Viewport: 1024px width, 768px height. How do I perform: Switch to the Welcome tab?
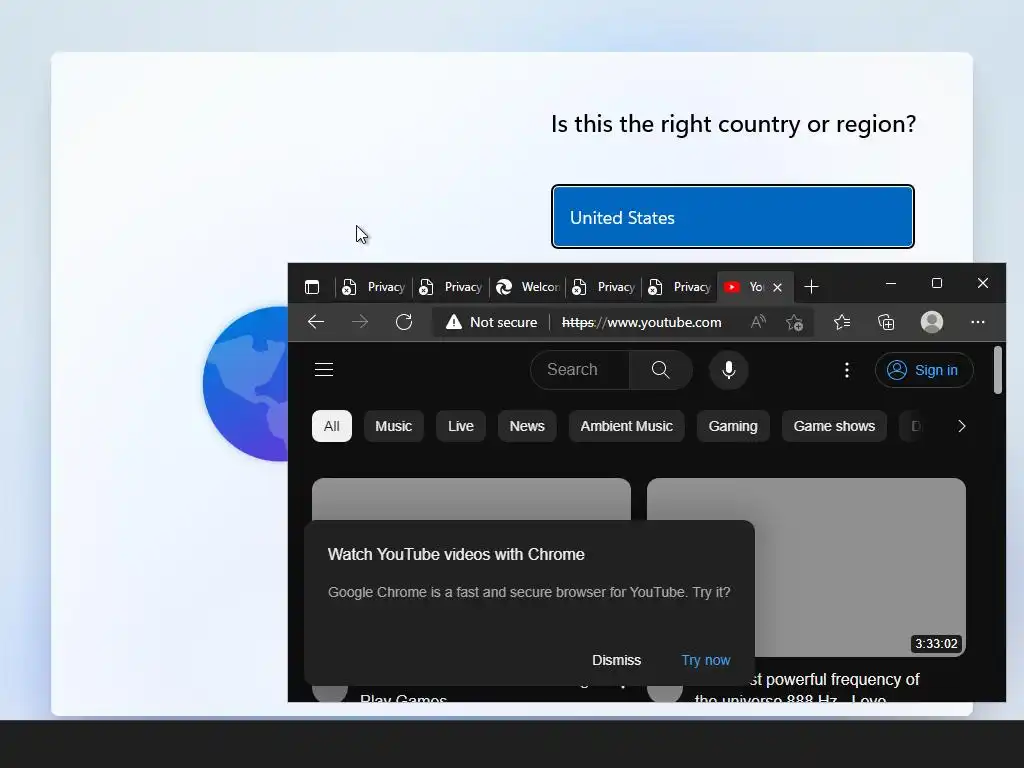pos(528,287)
